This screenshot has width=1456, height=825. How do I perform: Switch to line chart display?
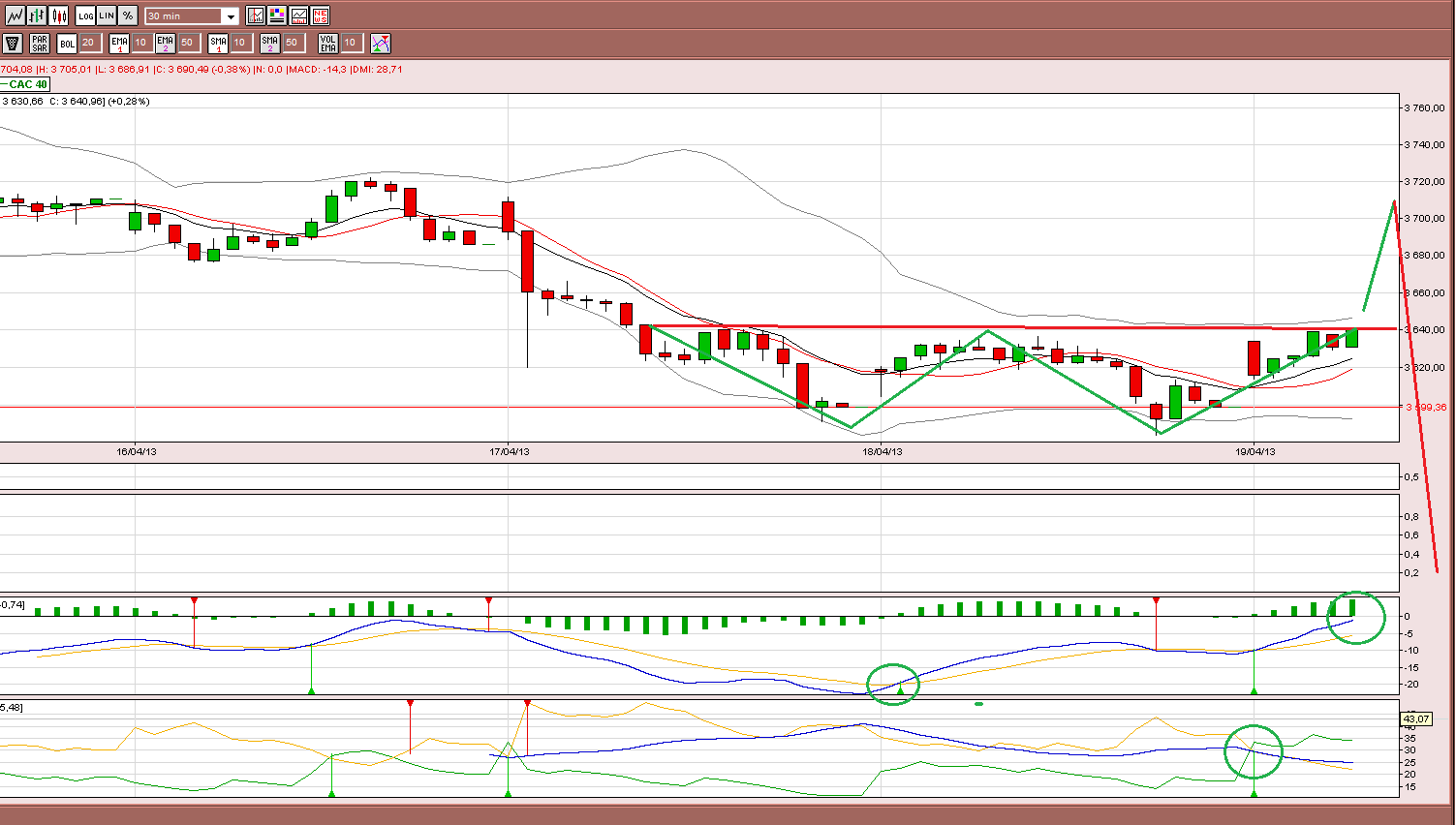click(x=15, y=15)
